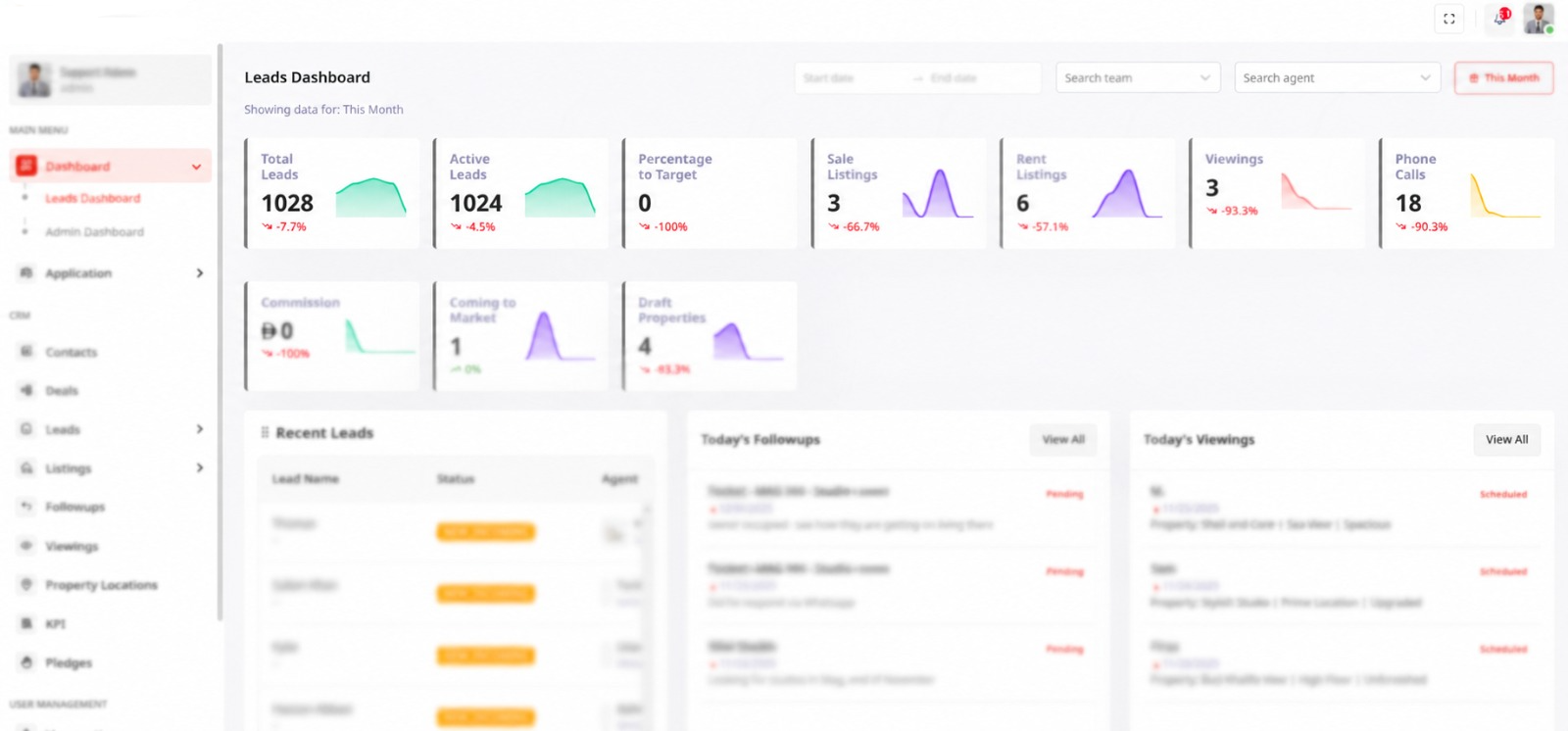Open Admin Dashboard submenu item
Image resolution: width=1568 pixels, height=731 pixels.
[x=94, y=232]
